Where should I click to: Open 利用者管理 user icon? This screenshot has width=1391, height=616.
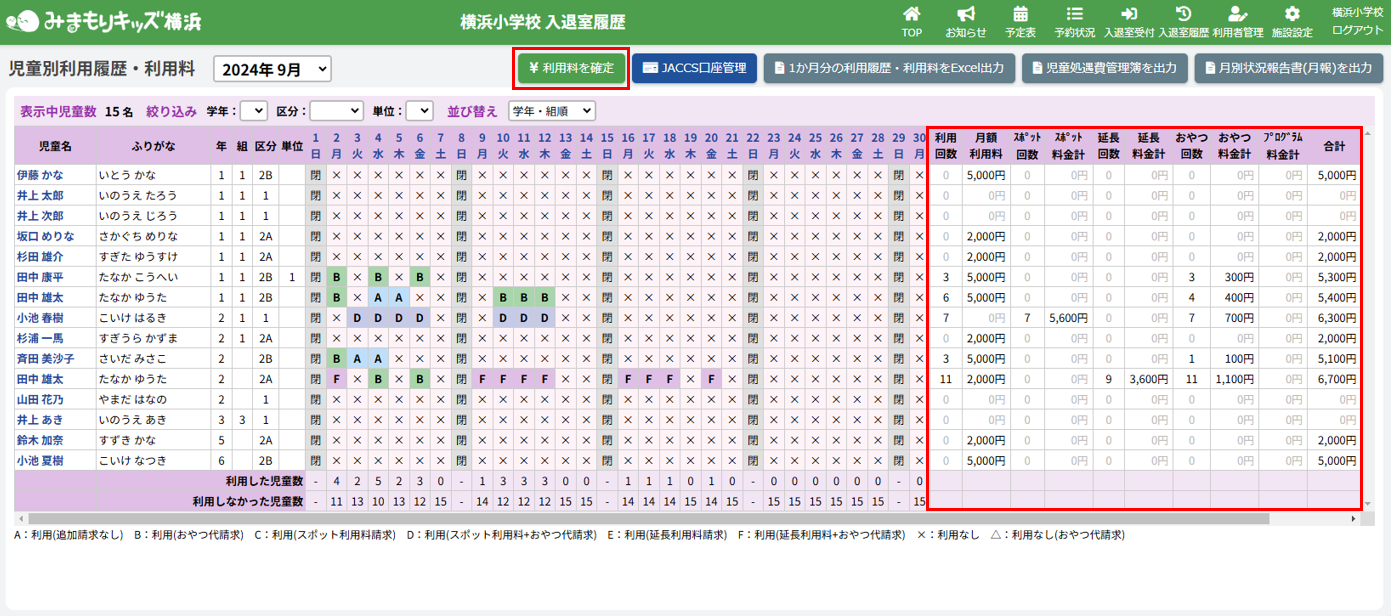coord(1237,15)
